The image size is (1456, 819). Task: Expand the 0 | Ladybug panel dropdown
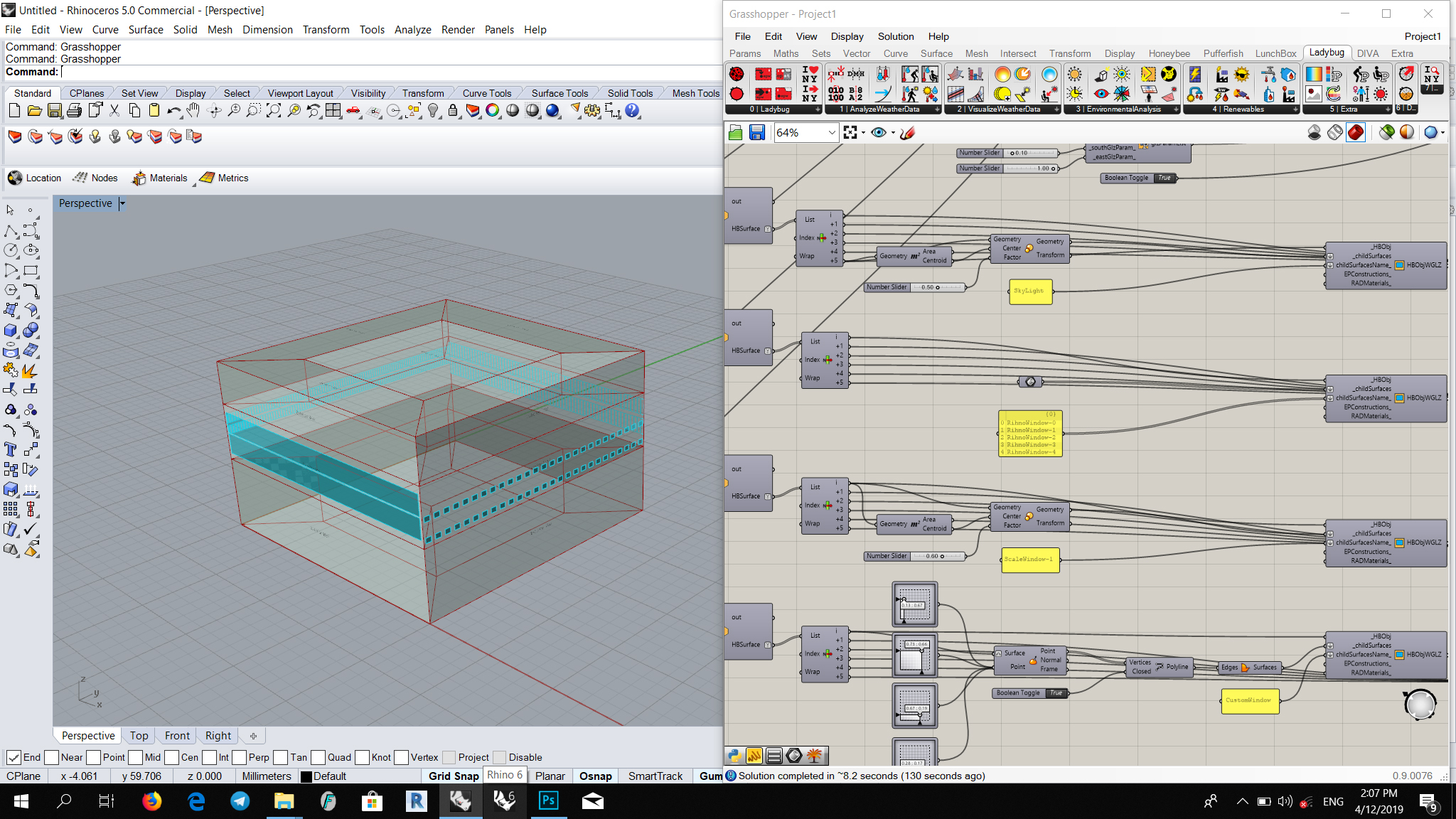818,109
